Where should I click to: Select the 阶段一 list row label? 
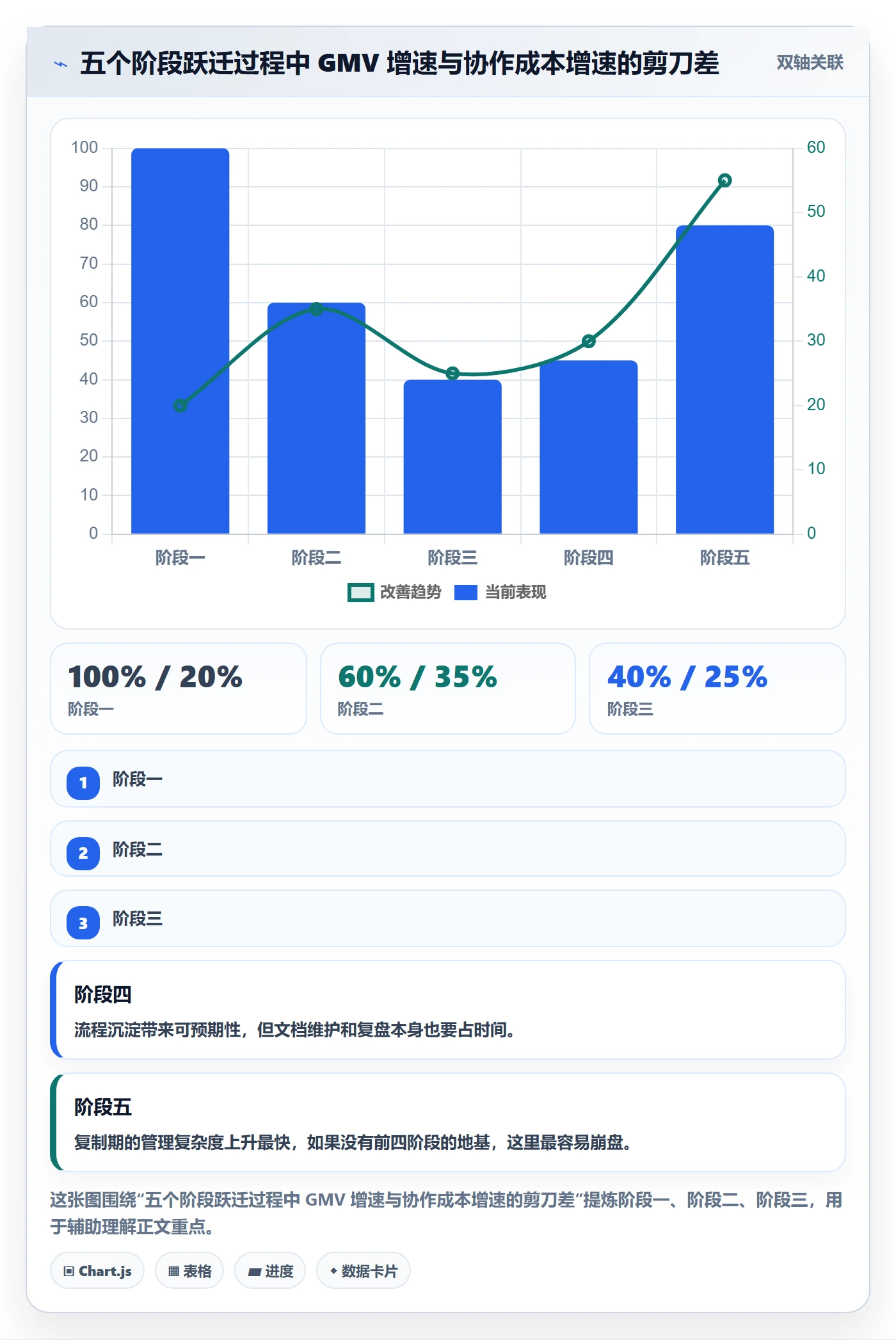click(x=138, y=779)
